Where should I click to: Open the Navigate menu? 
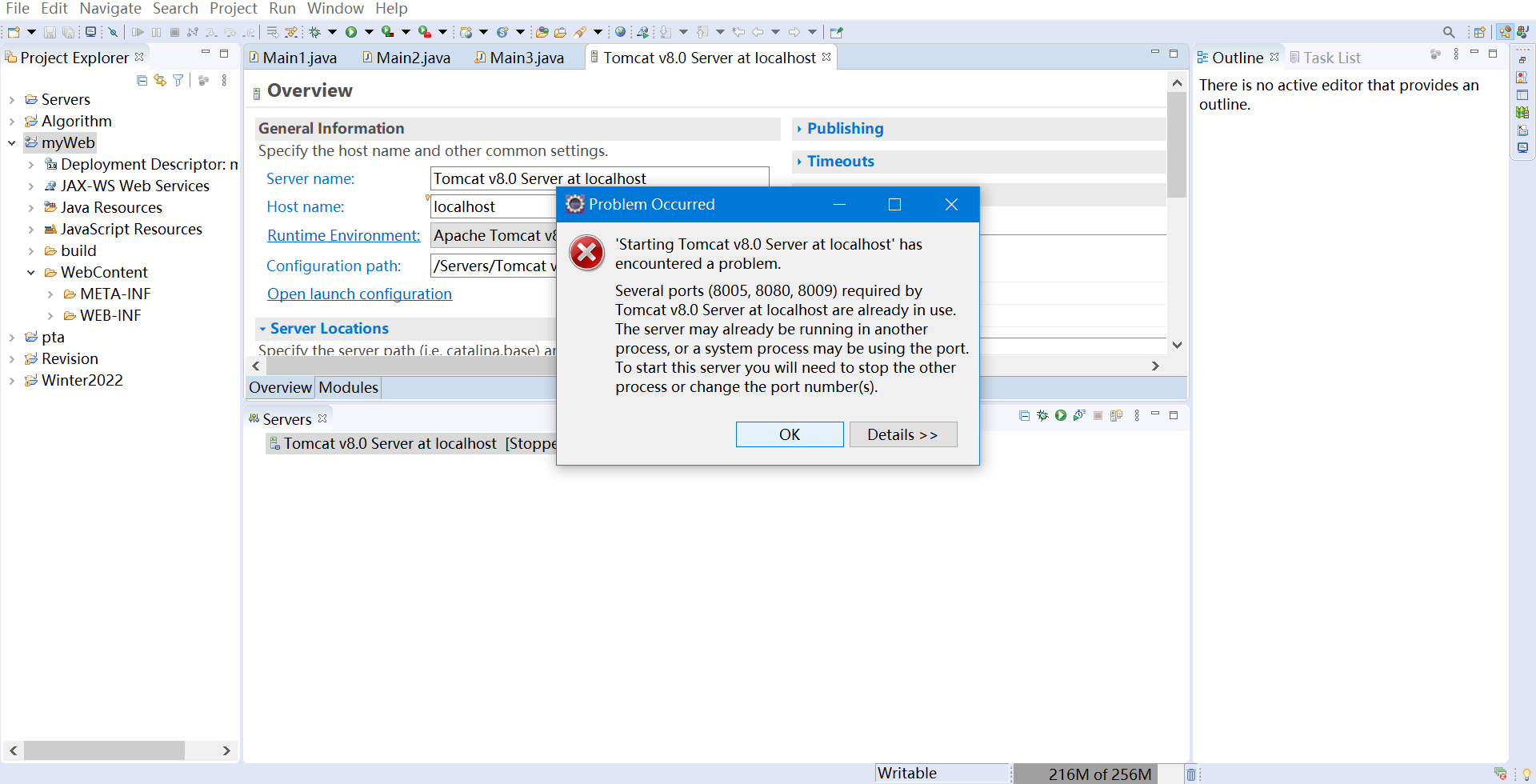click(x=110, y=9)
